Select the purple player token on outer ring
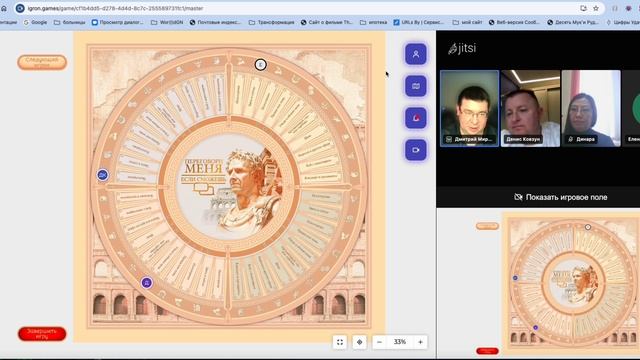This screenshot has height=360, width=640. point(147,283)
